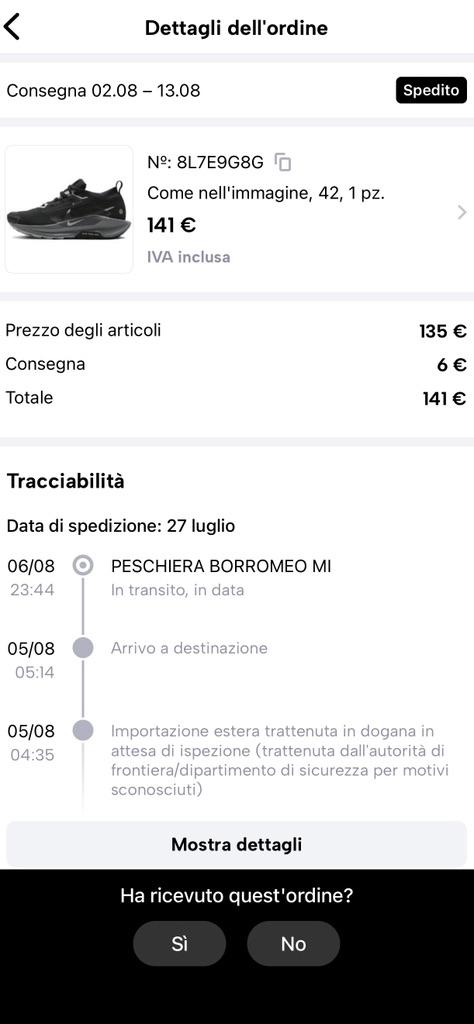Open product details via the right chevron
Viewport: 474px width, 1024px height.
point(462,212)
